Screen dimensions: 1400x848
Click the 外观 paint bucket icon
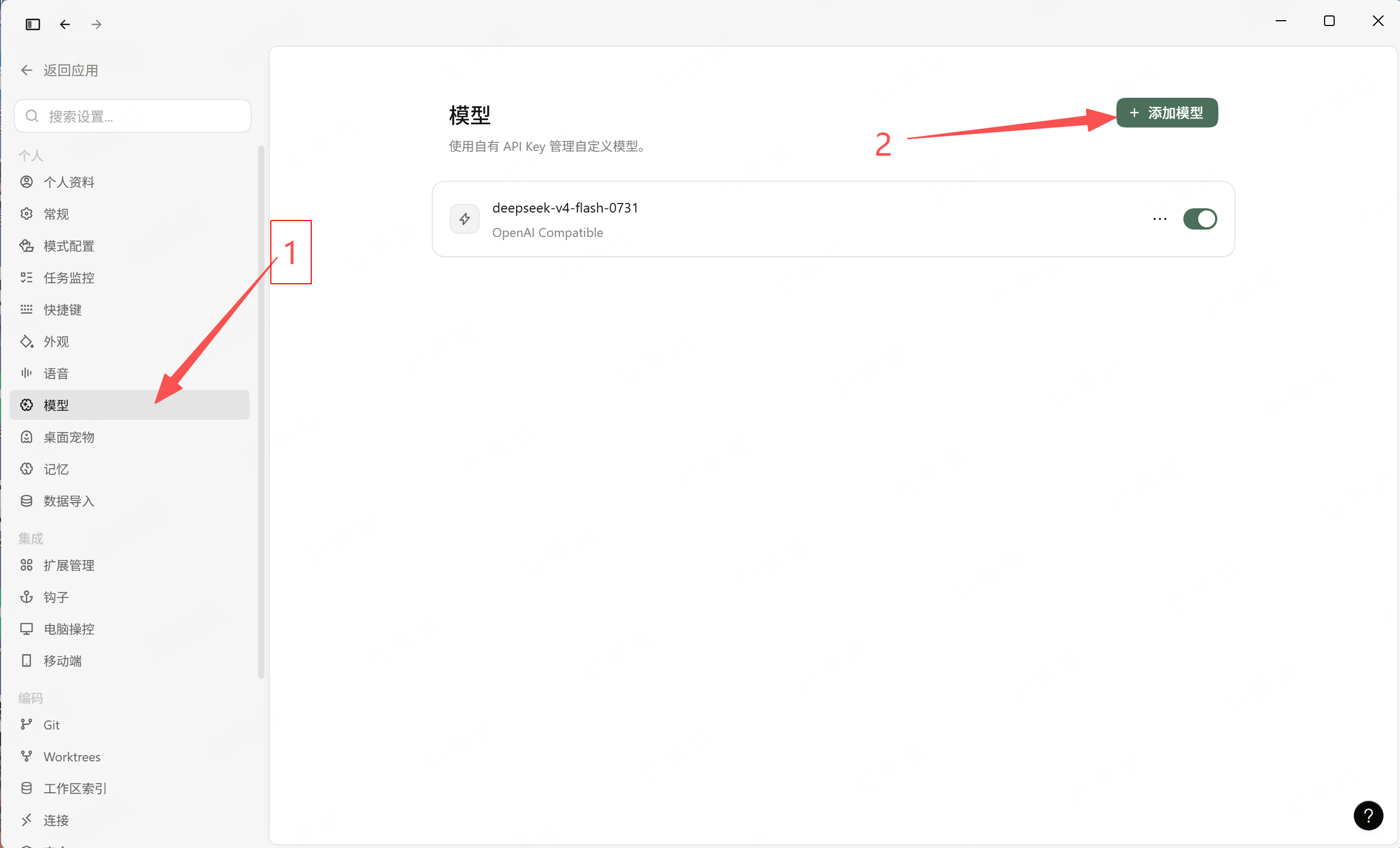tap(27, 341)
